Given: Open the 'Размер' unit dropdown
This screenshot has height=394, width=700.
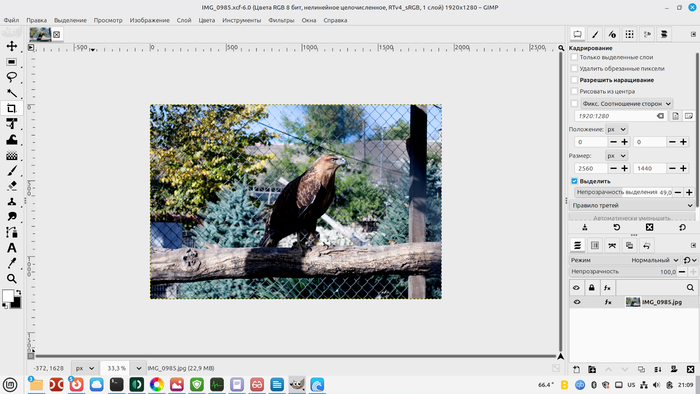Looking at the screenshot, I should pos(617,156).
